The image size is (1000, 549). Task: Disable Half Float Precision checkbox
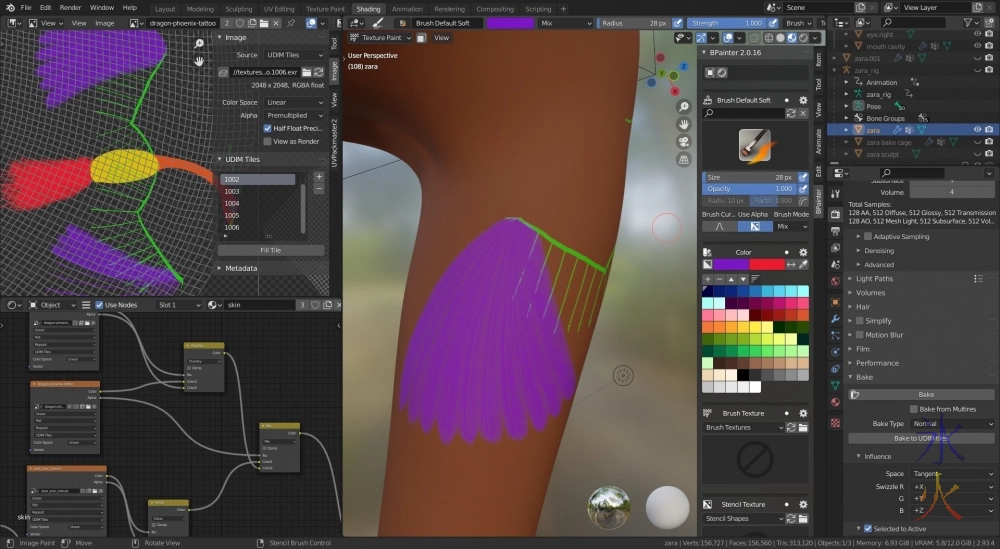pyautogui.click(x=267, y=128)
